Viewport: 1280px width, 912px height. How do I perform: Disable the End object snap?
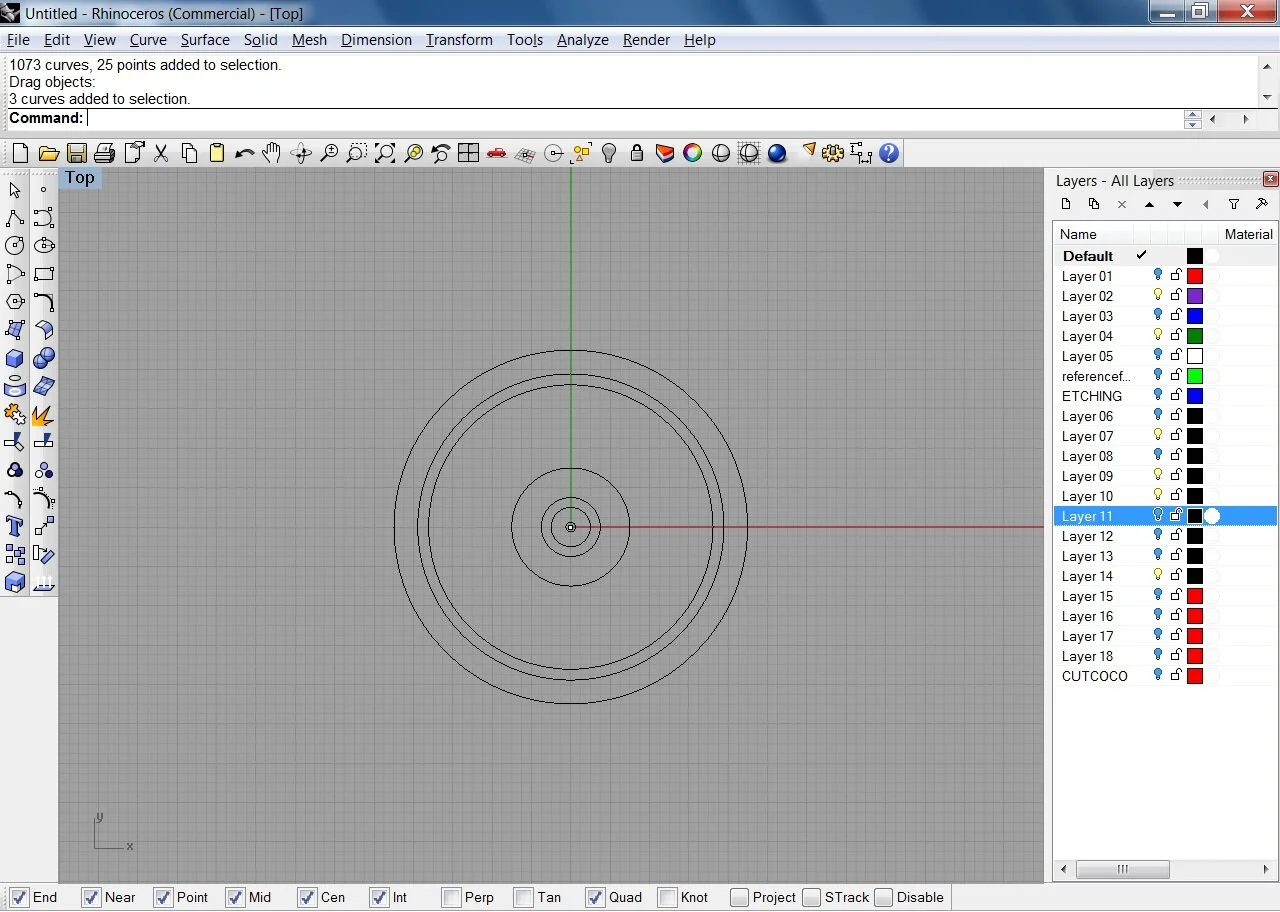point(19,897)
